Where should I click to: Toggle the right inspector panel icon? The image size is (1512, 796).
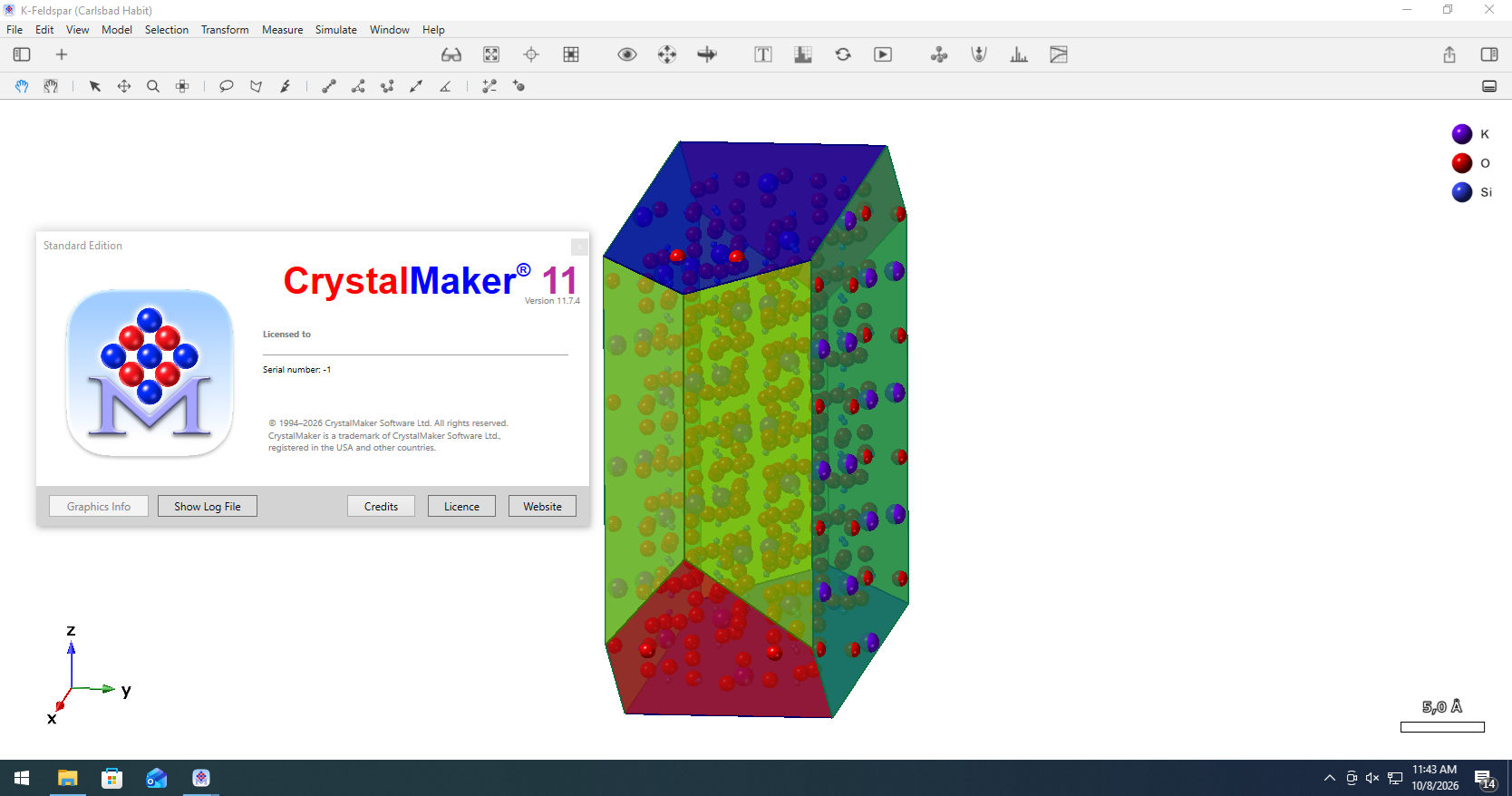coord(1489,54)
